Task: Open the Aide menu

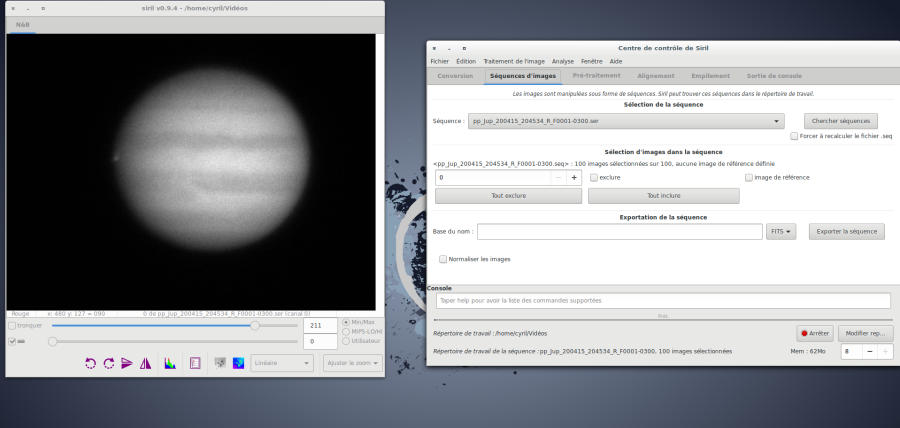Action: (x=615, y=61)
